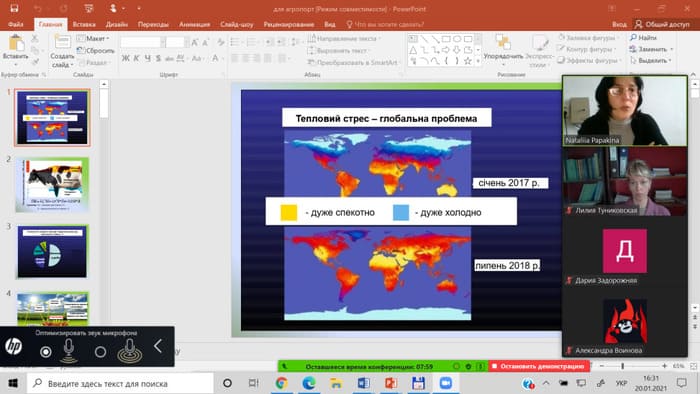Screen dimensions: 700x394
Task: Click Общий доступ share button
Action: tap(662, 24)
